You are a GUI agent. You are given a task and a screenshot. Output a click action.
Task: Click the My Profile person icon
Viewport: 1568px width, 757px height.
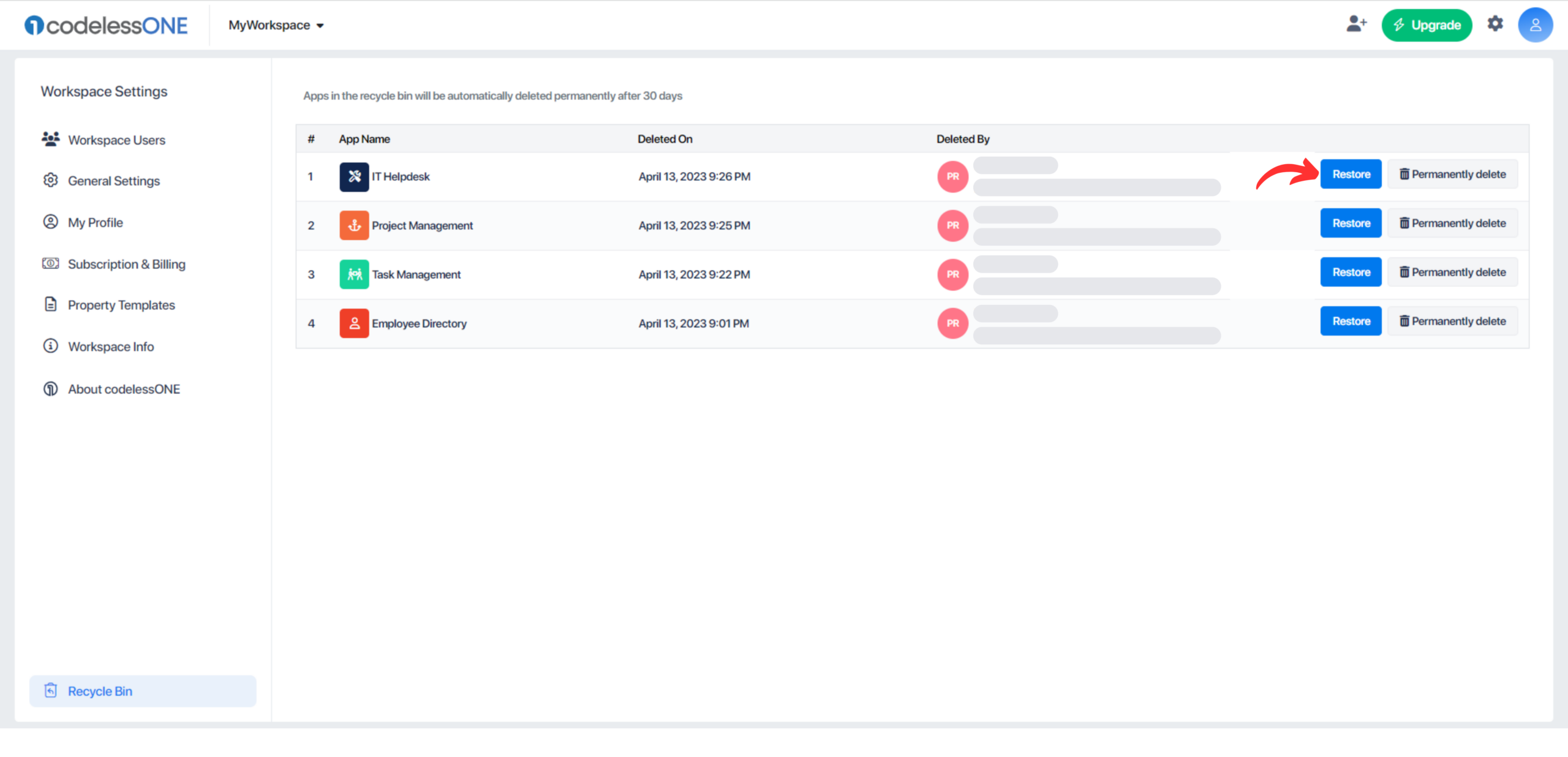pos(51,222)
